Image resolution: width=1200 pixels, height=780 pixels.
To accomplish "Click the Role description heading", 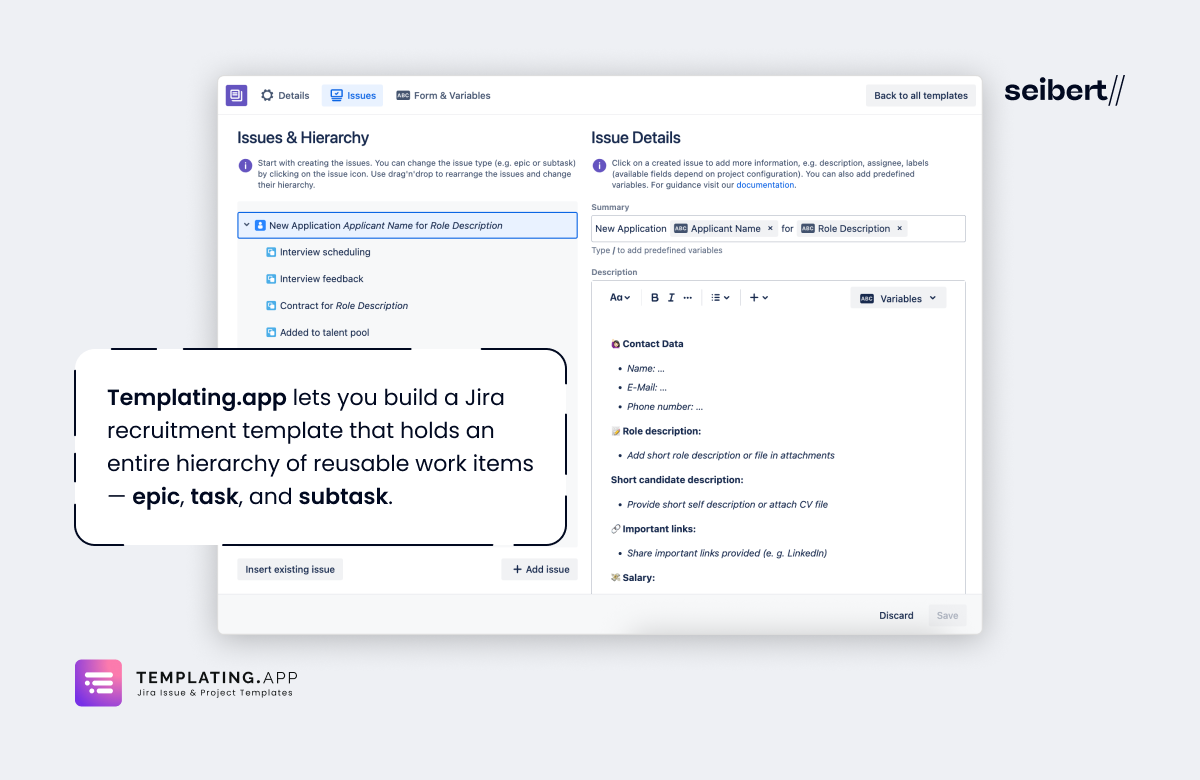I will [x=661, y=431].
